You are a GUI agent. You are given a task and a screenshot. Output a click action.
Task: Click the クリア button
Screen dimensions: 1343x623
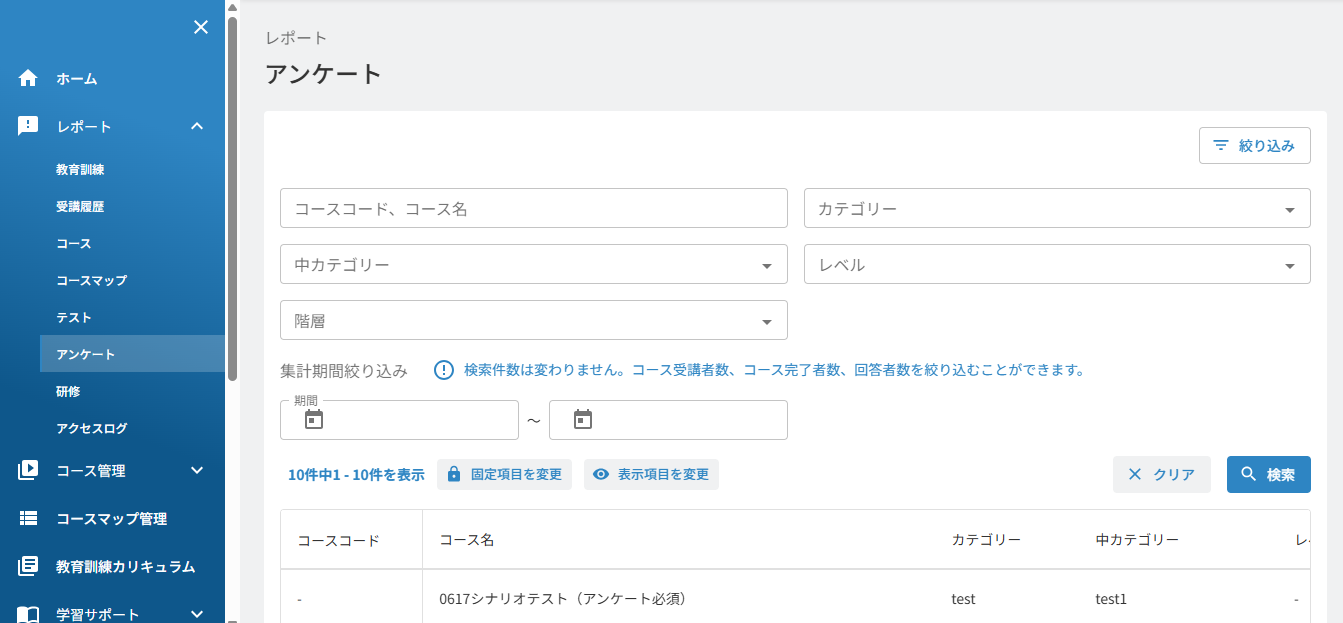(x=1162, y=474)
